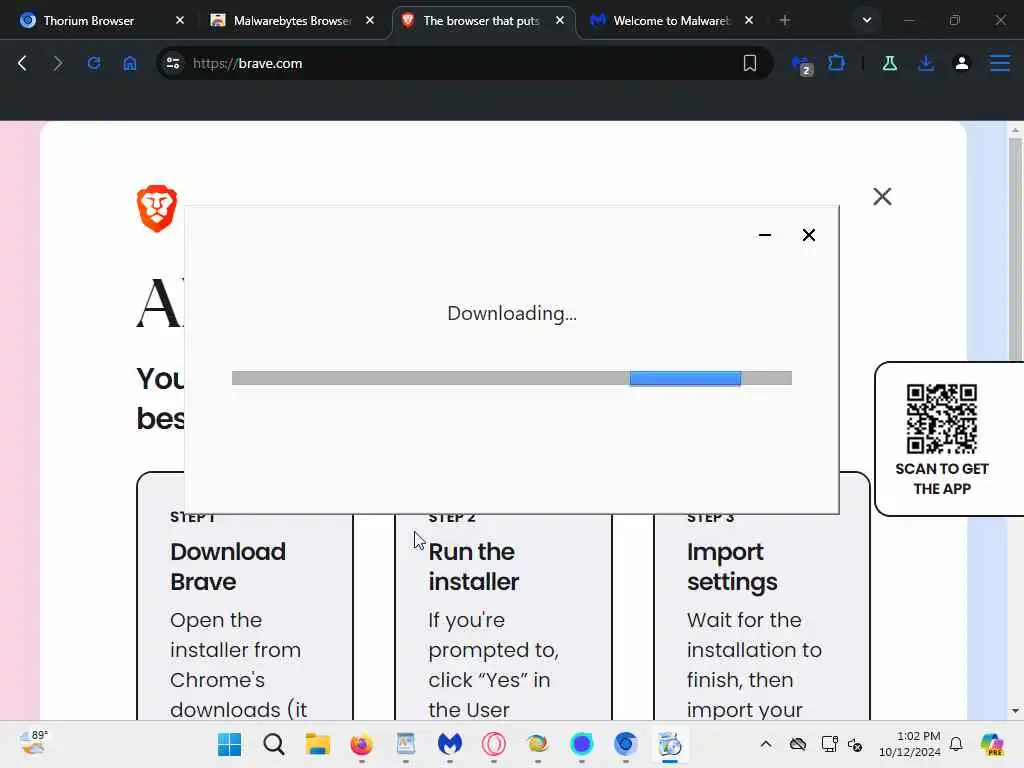Bookmark this page with the bookmark icon
This screenshot has width=1024, height=768.
pyautogui.click(x=750, y=63)
